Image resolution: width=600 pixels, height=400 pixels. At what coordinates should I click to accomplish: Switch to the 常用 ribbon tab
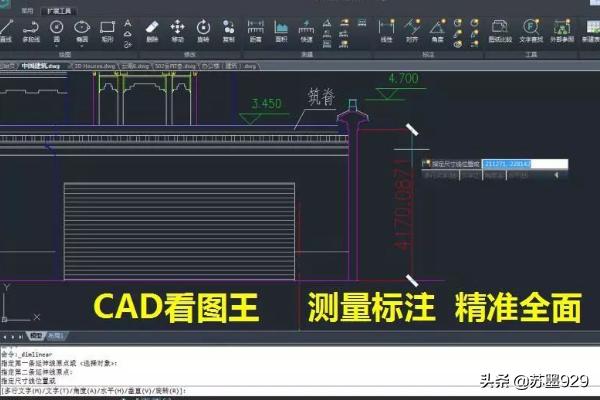click(27, 11)
